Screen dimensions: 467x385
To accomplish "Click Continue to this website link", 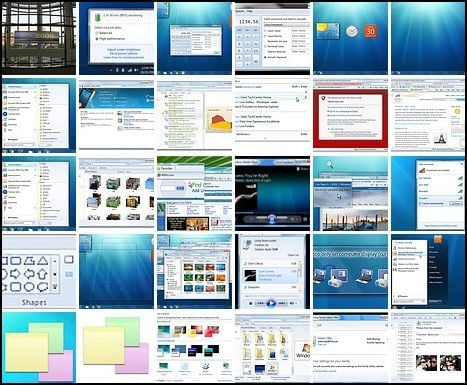I will click(345, 116).
